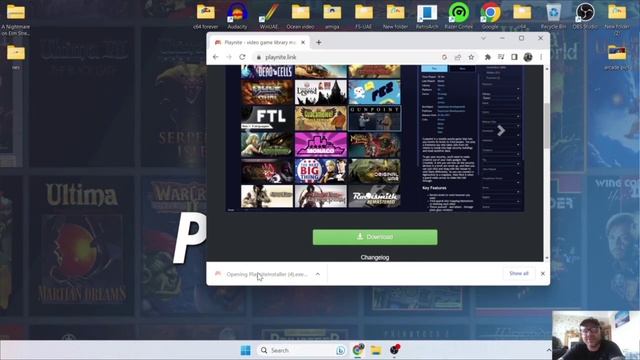
Task: Select the FS-UAE desktop folder
Action: [363, 16]
